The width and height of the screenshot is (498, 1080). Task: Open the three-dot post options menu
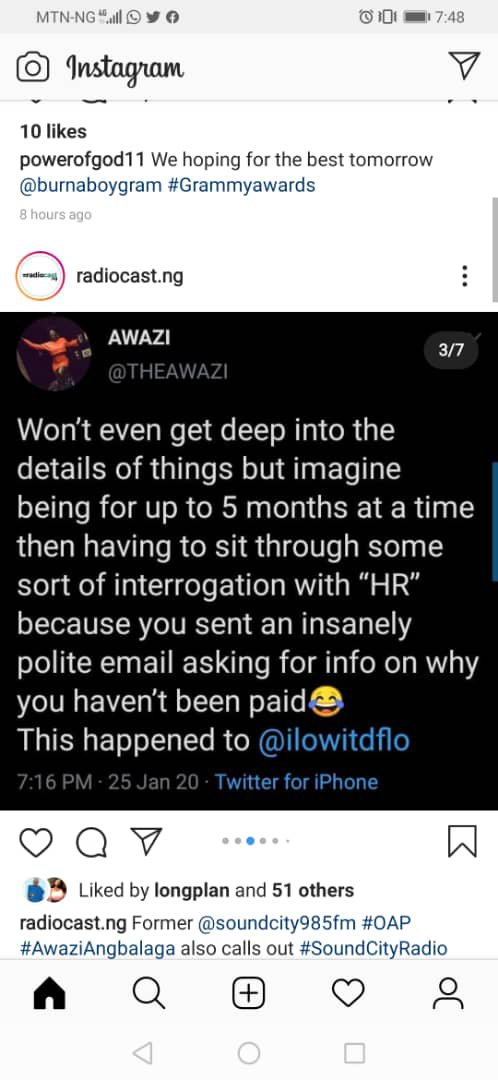coord(465,276)
